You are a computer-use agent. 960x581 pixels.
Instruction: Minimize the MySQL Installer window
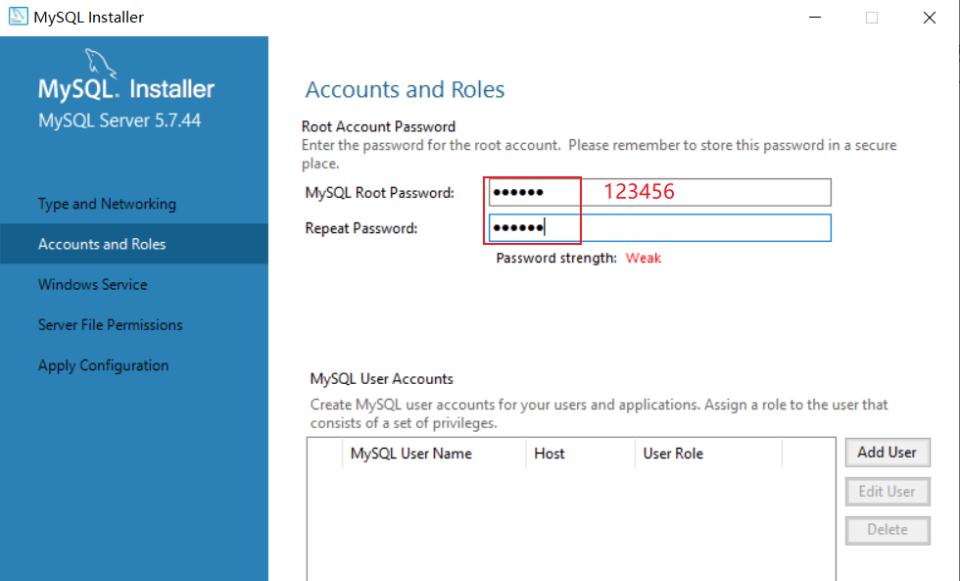point(815,17)
